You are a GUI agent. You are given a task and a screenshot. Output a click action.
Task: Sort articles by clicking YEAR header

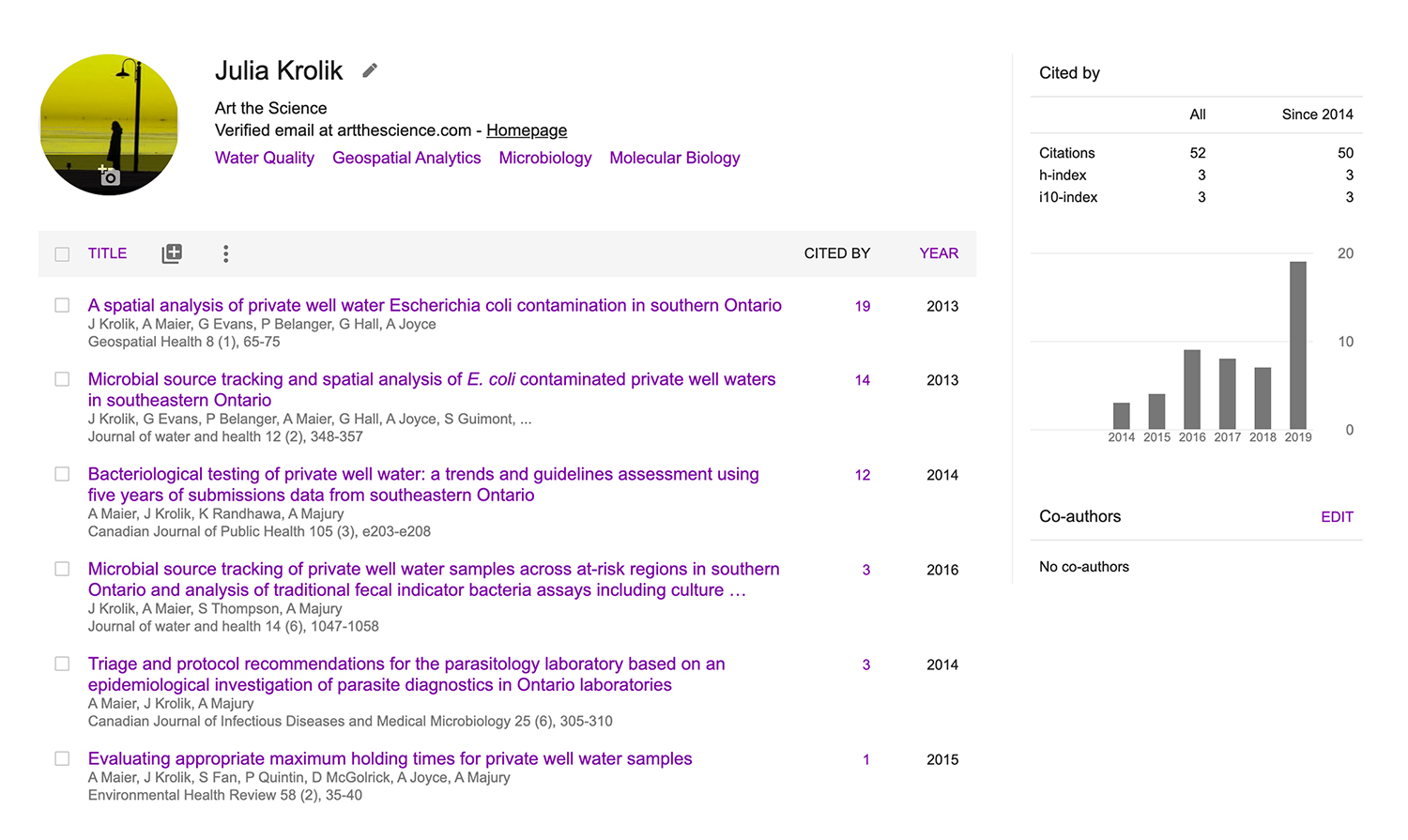939,253
